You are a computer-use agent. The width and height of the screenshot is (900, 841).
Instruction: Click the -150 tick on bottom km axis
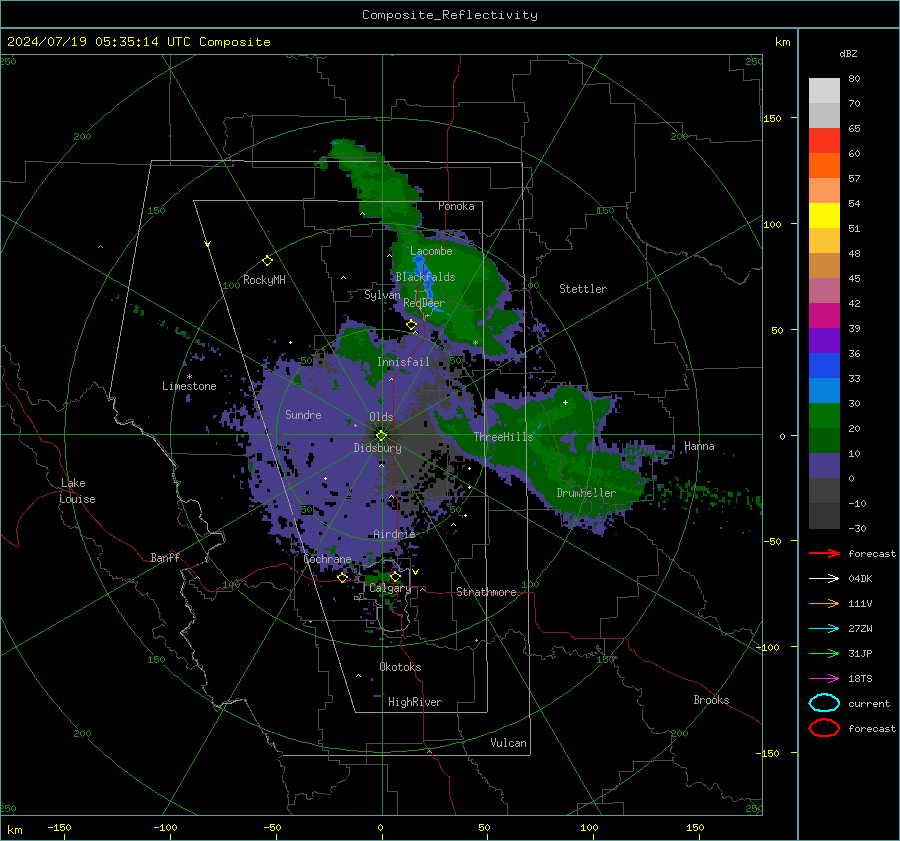tap(59, 827)
